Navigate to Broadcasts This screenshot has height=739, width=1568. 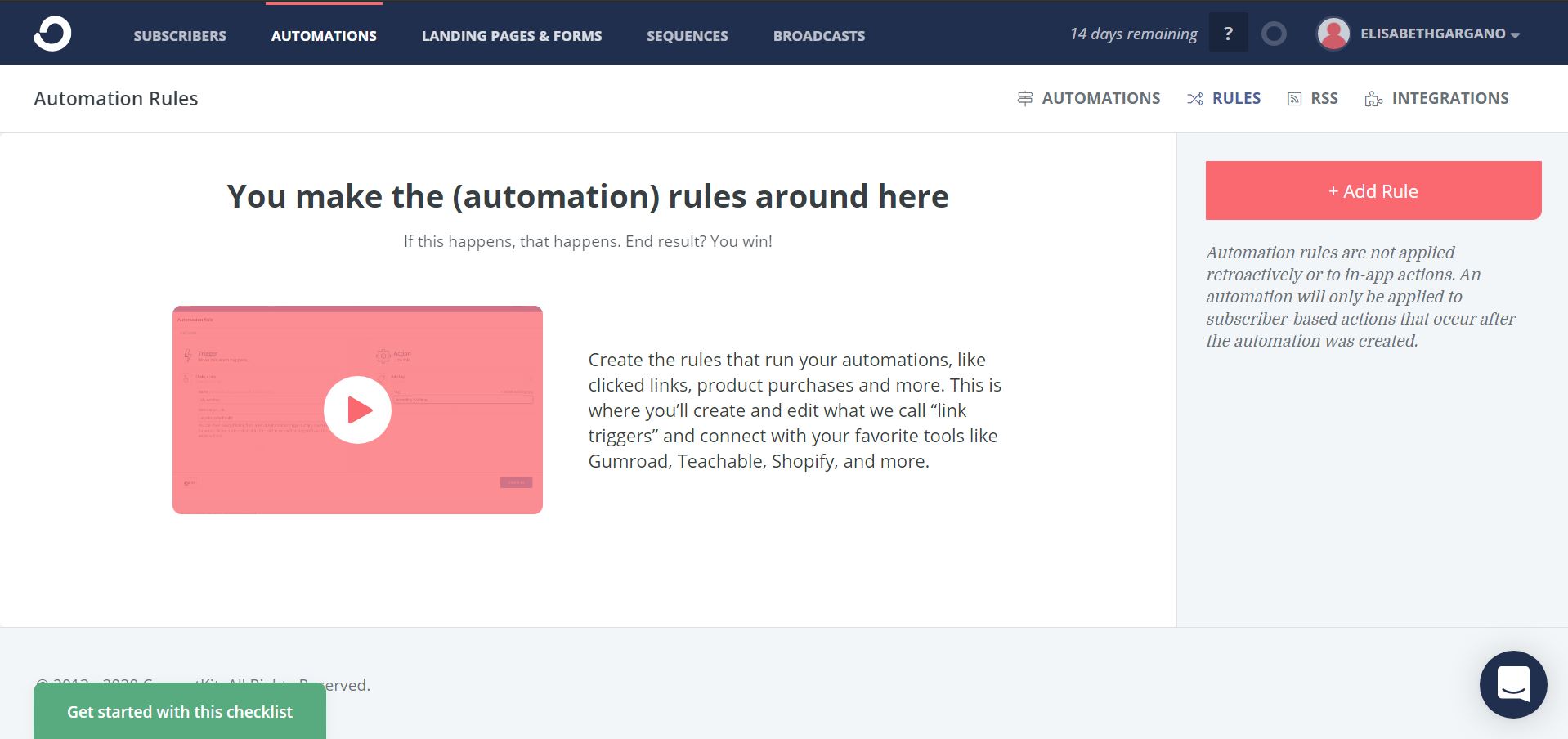[819, 36]
